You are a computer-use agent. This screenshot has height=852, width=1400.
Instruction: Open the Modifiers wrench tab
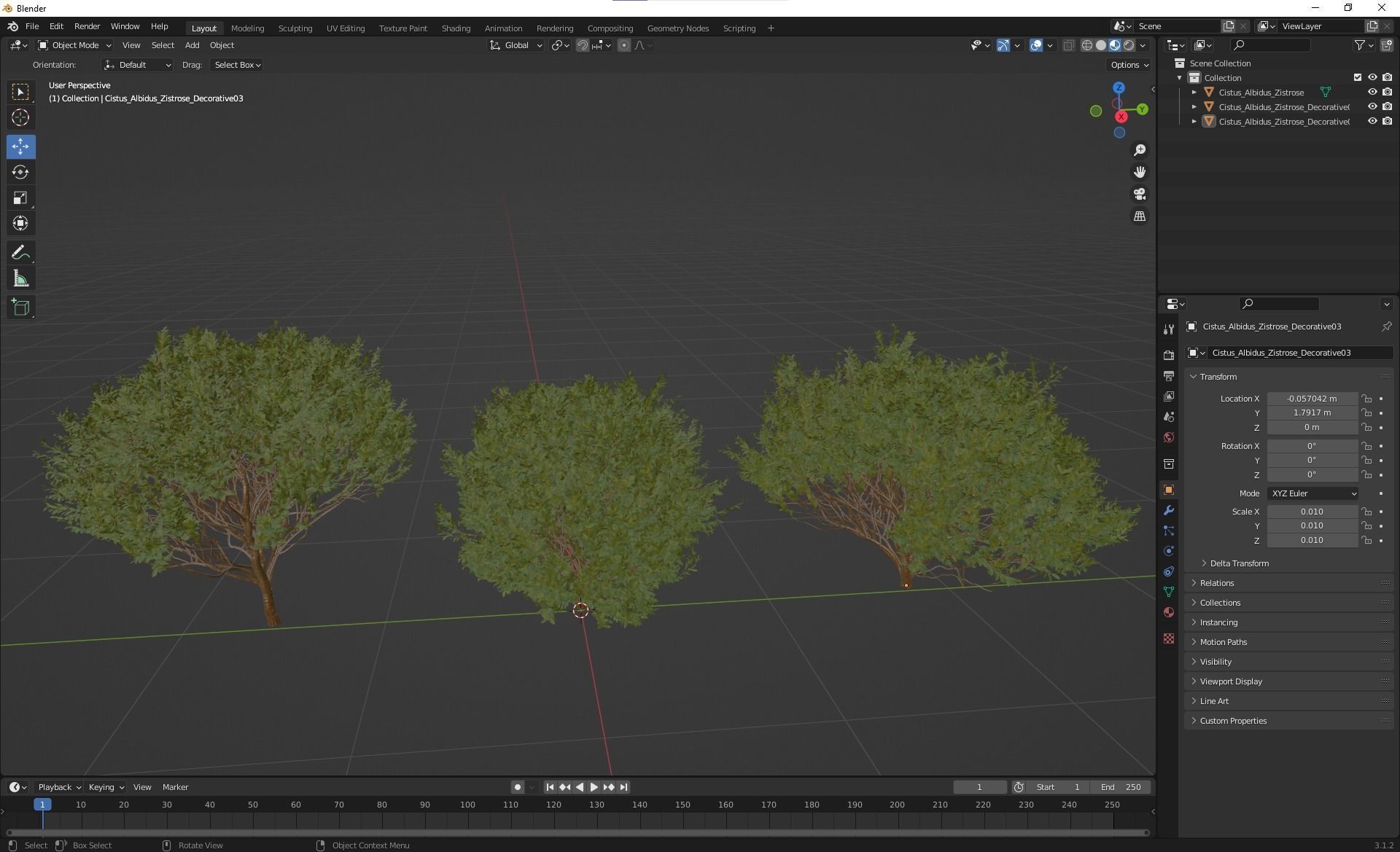tap(1169, 510)
